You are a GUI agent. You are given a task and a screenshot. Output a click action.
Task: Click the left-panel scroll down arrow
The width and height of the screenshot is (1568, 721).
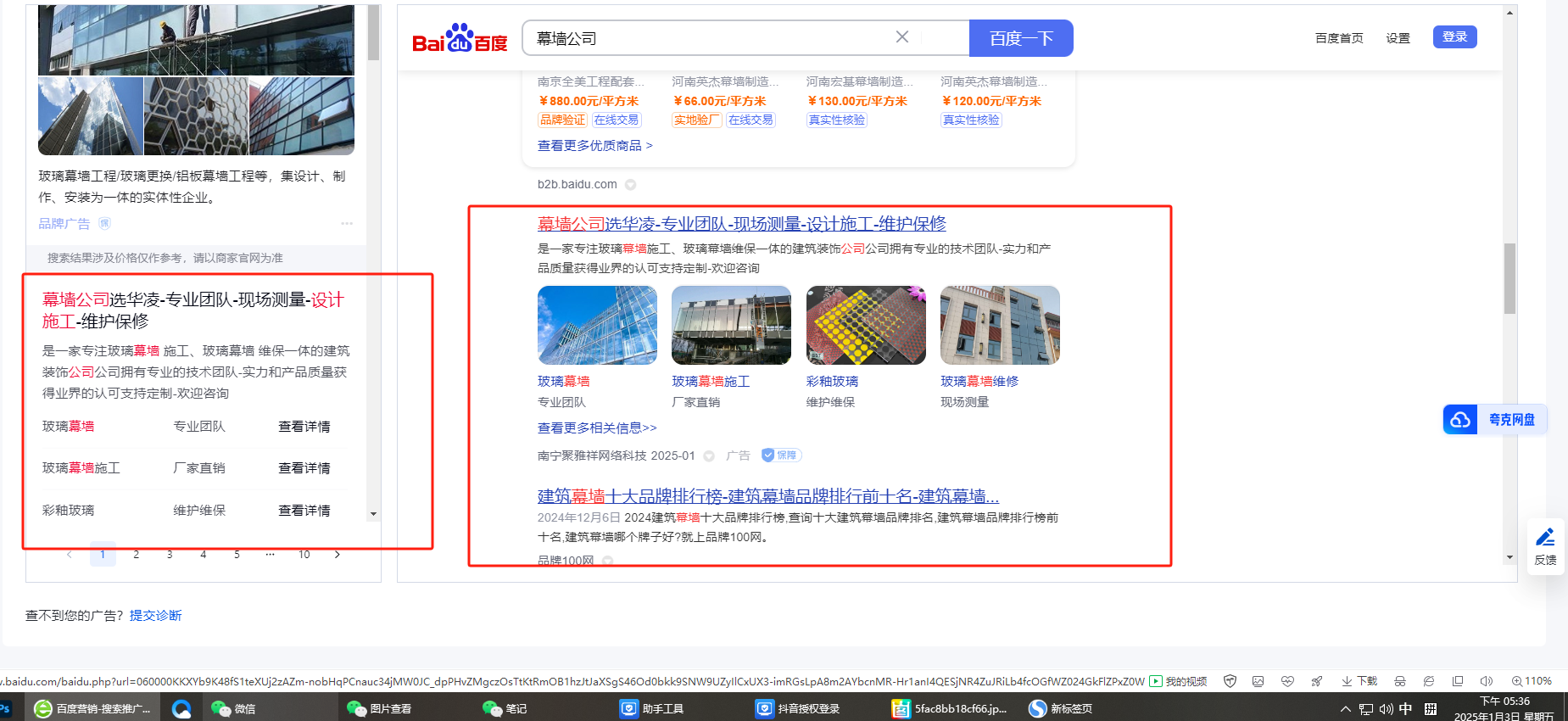(373, 514)
